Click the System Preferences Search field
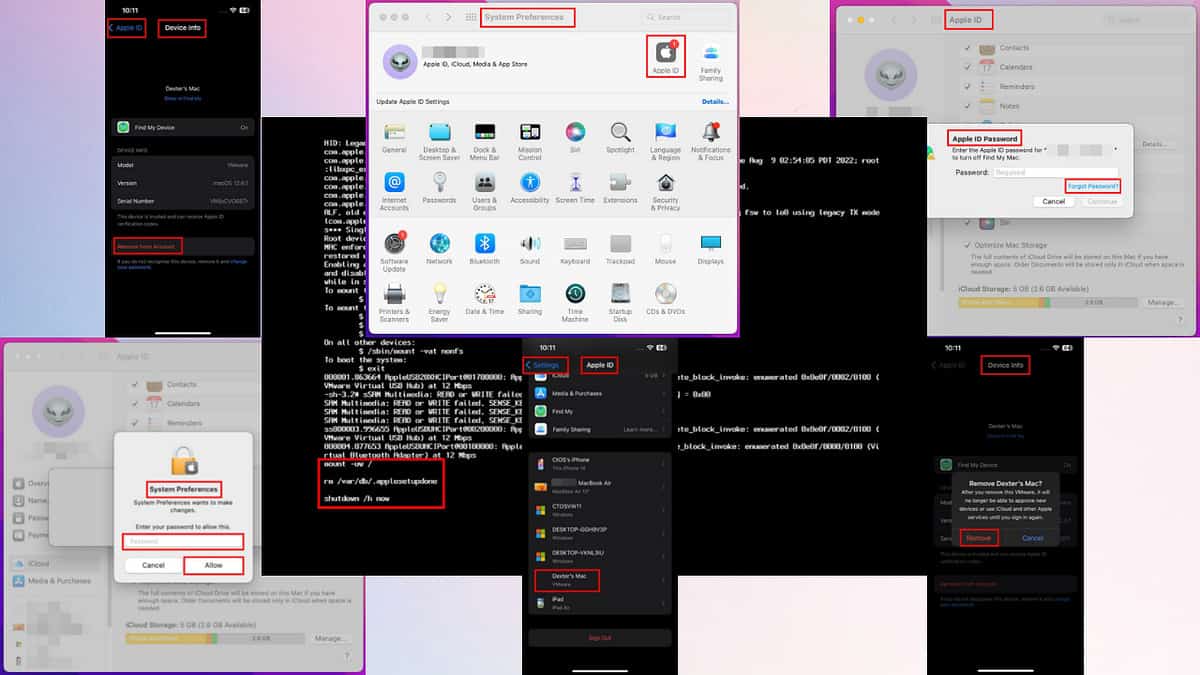 tap(687, 17)
